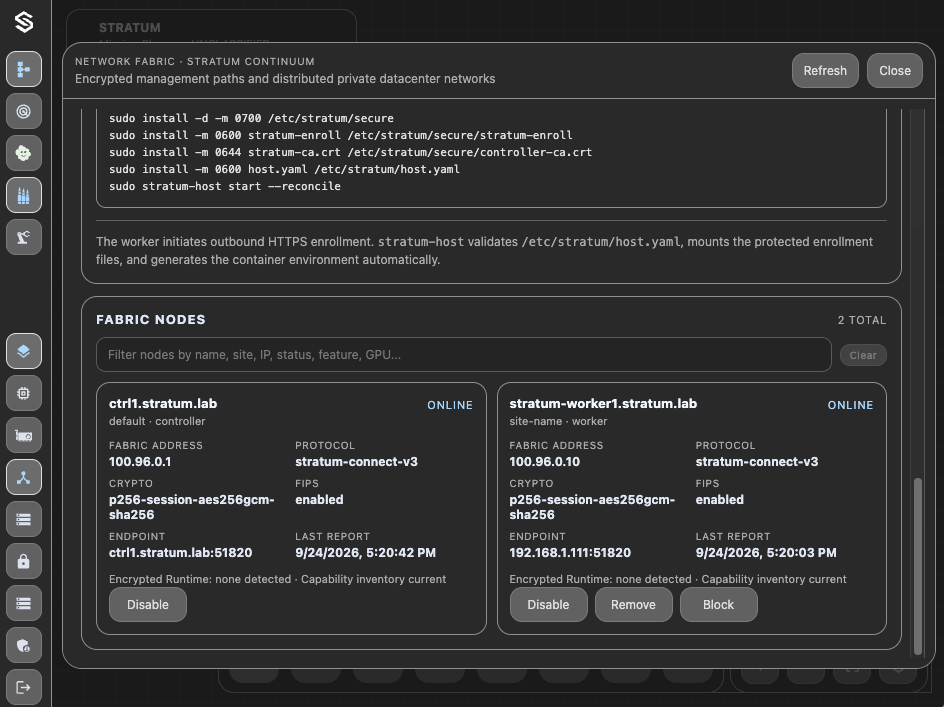Select the ctrl1.stratum.lab node title
This screenshot has width=944, height=707.
(163, 403)
